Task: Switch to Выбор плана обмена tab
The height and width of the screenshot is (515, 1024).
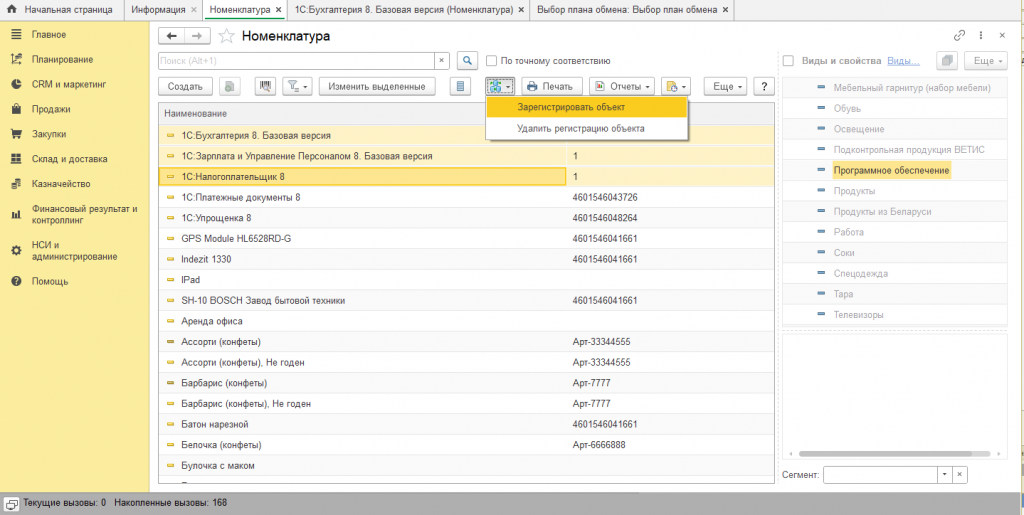Action: tap(631, 10)
